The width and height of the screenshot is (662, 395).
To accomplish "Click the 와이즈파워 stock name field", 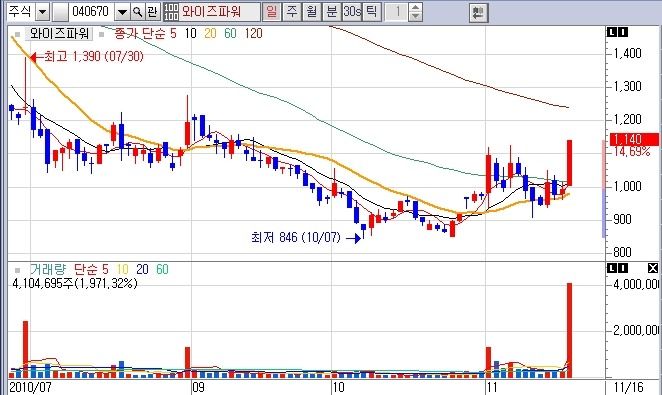I will tap(220, 11).
